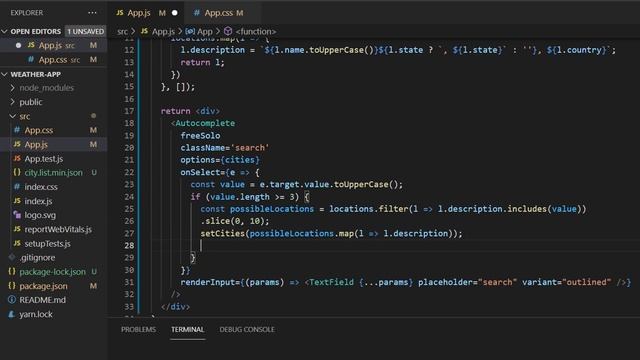Click the unsaved dot on App.js tab
This screenshot has height=360, width=640.
point(175,13)
